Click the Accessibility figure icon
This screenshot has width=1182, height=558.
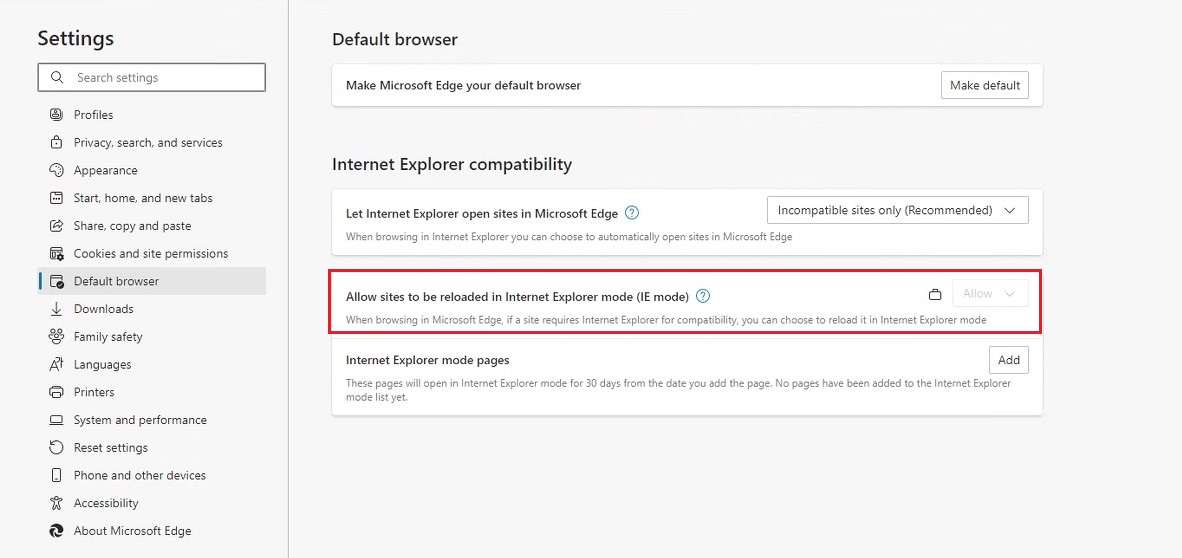(x=57, y=503)
